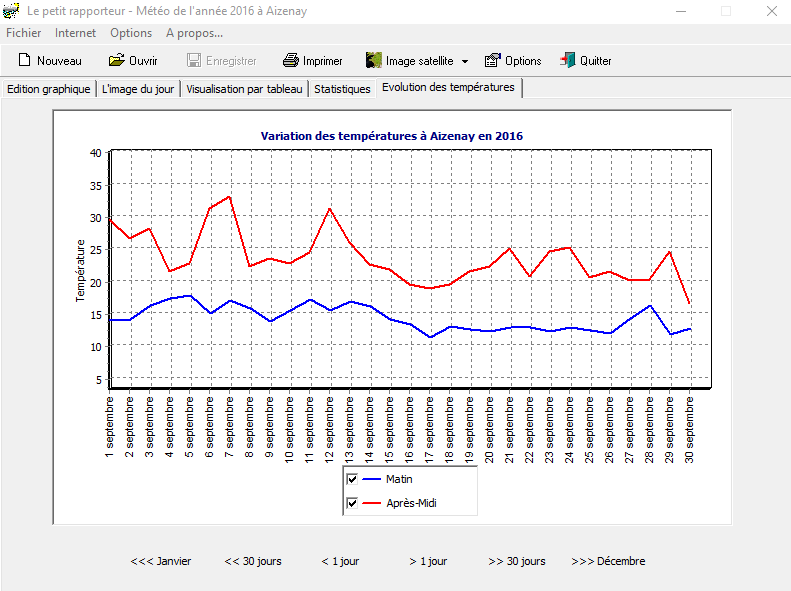Click the Image satellite icon

tap(374, 61)
